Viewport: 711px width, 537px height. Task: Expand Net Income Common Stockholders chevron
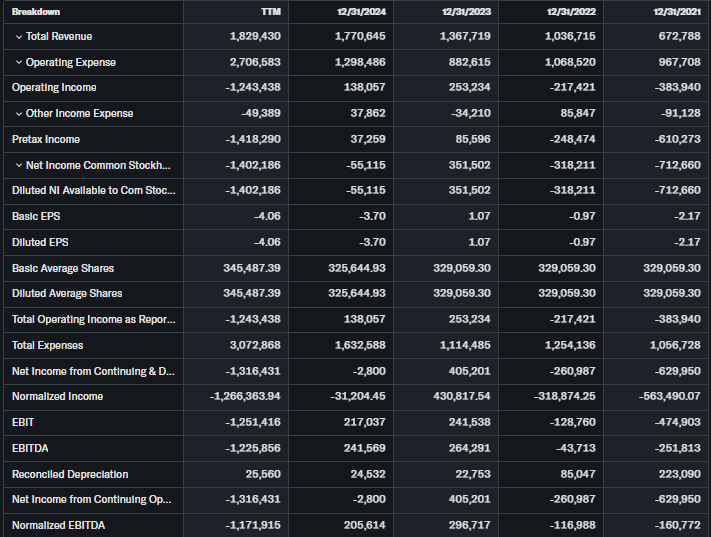click(x=18, y=165)
